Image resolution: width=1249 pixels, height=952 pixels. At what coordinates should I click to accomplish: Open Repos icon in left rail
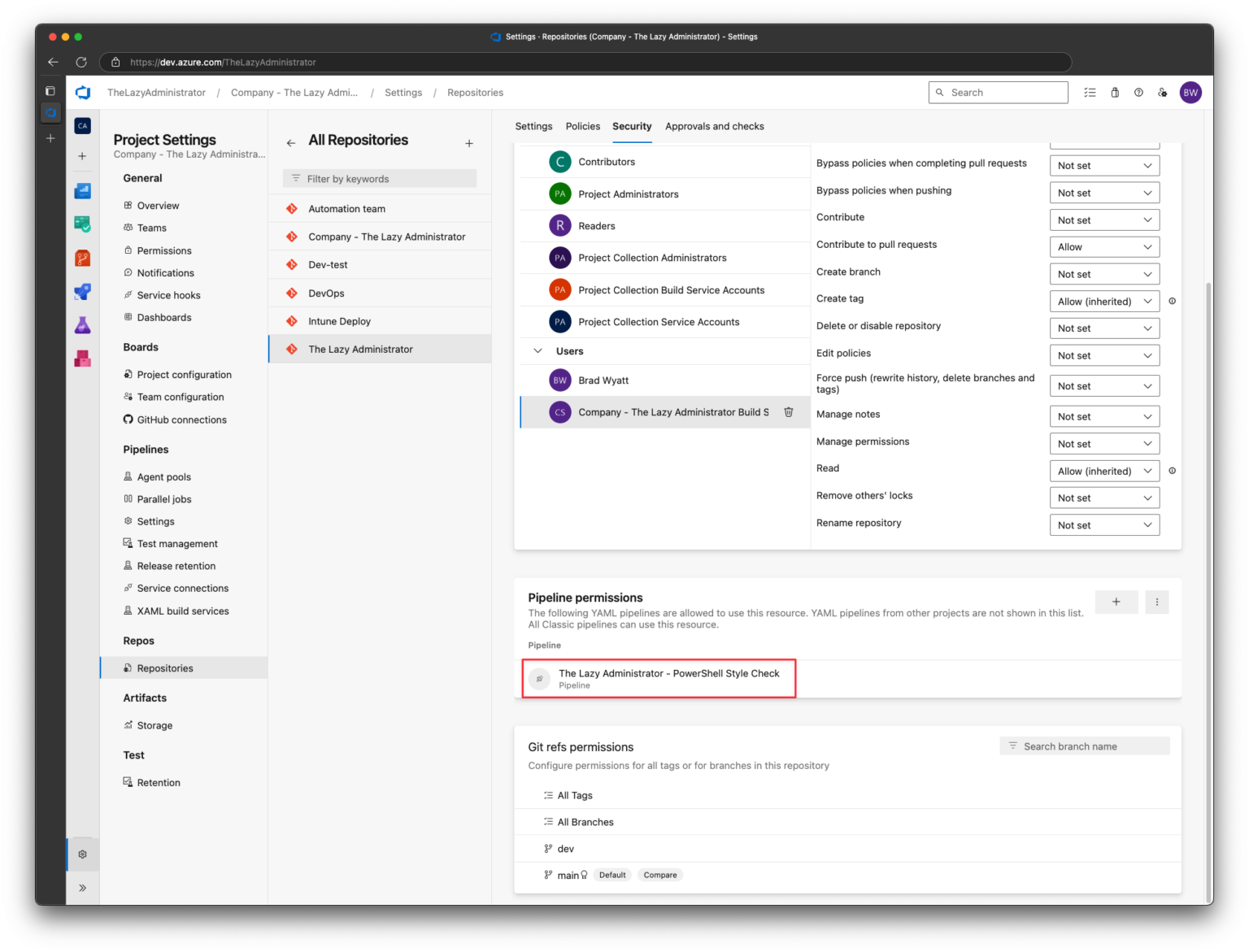[x=83, y=258]
